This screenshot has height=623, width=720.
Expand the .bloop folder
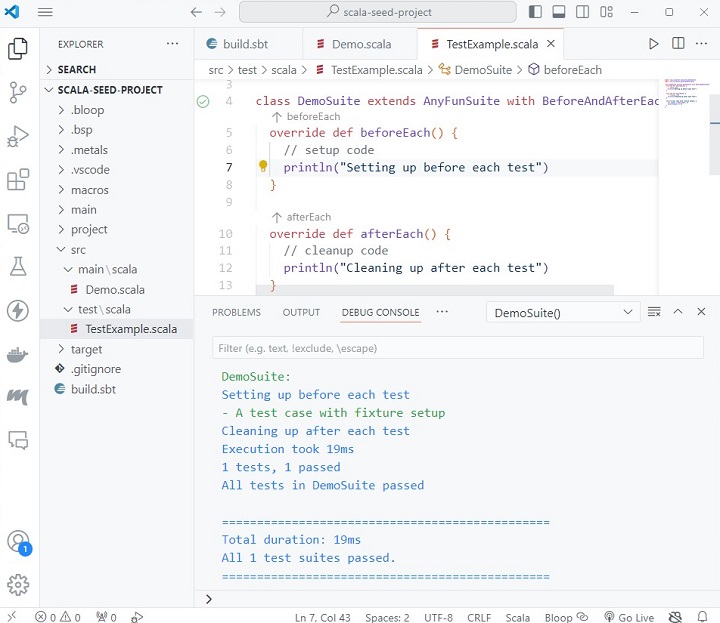point(87,110)
